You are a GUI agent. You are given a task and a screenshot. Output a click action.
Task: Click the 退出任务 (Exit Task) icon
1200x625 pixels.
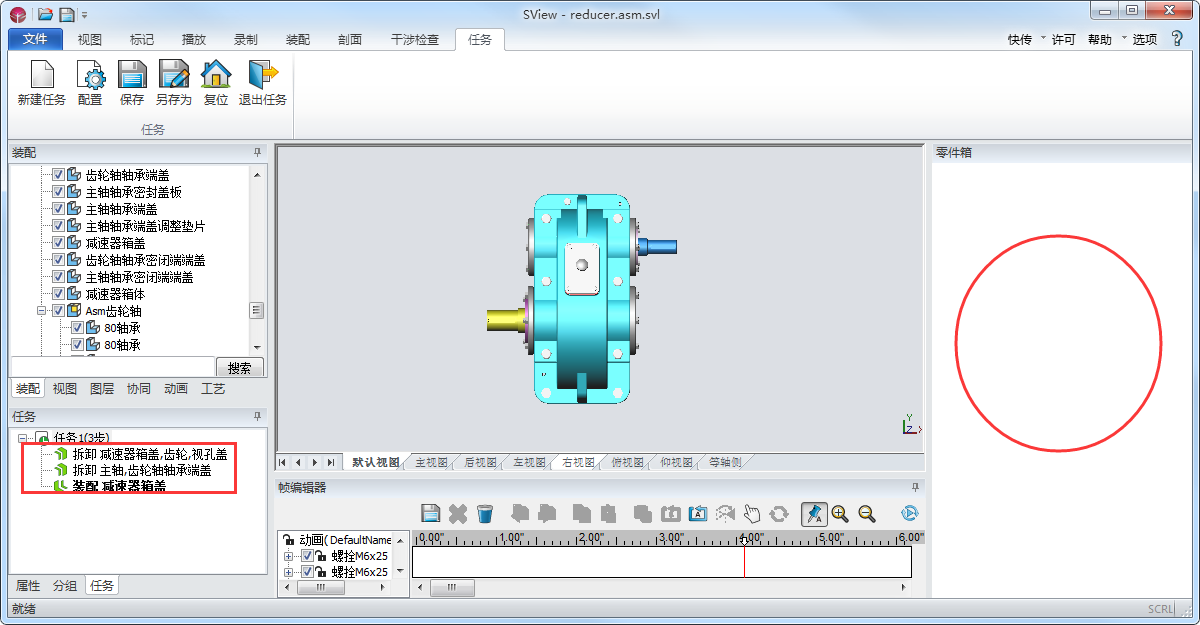point(262,75)
